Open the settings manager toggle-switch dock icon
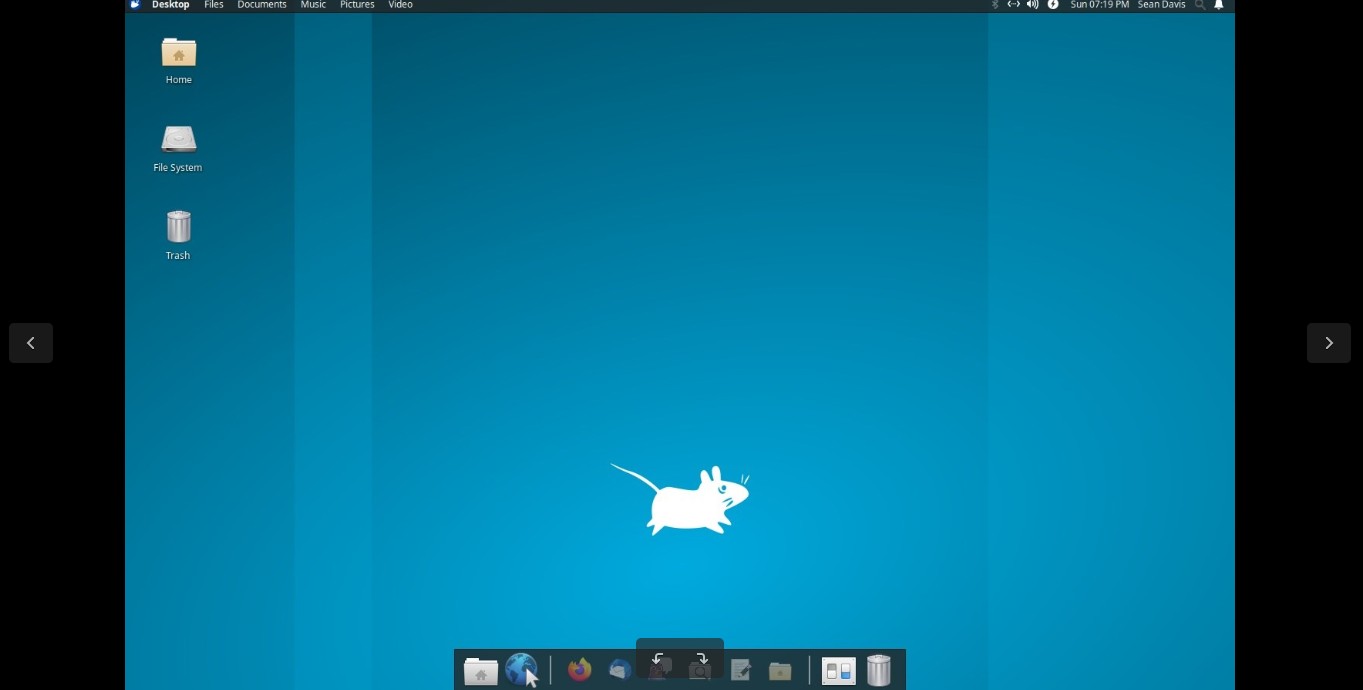Image resolution: width=1363 pixels, height=690 pixels. [838, 671]
